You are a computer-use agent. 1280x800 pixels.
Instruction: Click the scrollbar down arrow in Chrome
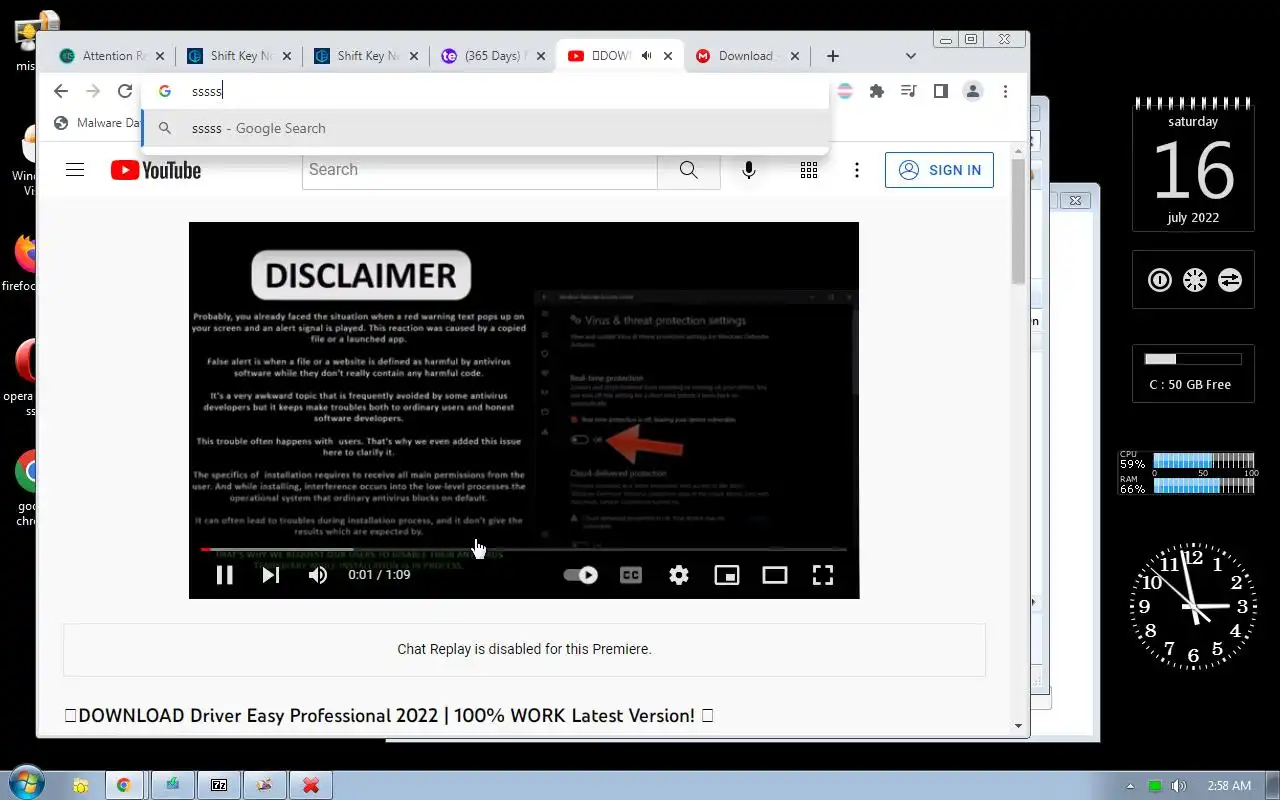click(x=1018, y=726)
